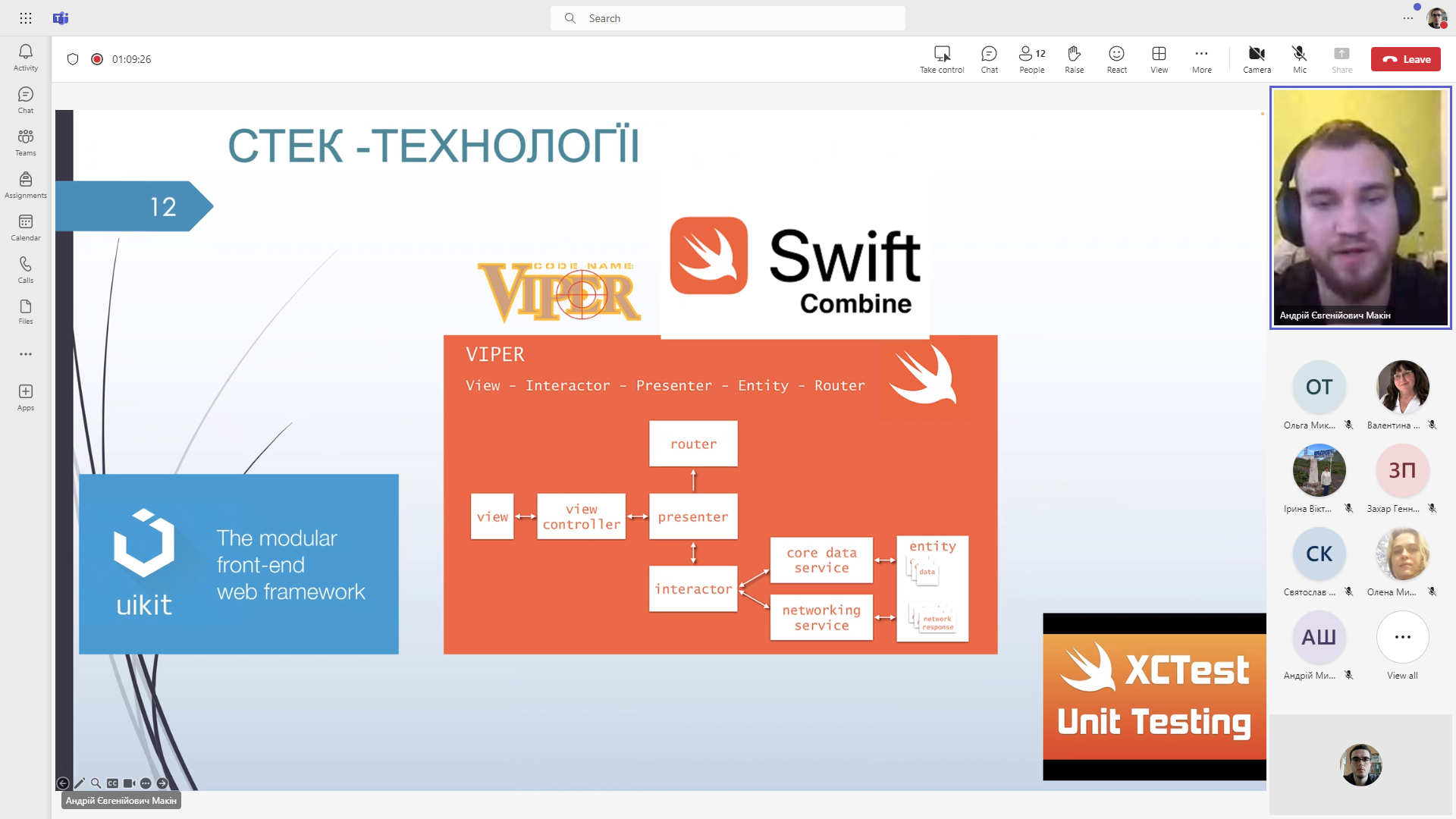Image resolution: width=1456 pixels, height=819 pixels.
Task: Open the Teams section in sidebar
Action: click(25, 142)
